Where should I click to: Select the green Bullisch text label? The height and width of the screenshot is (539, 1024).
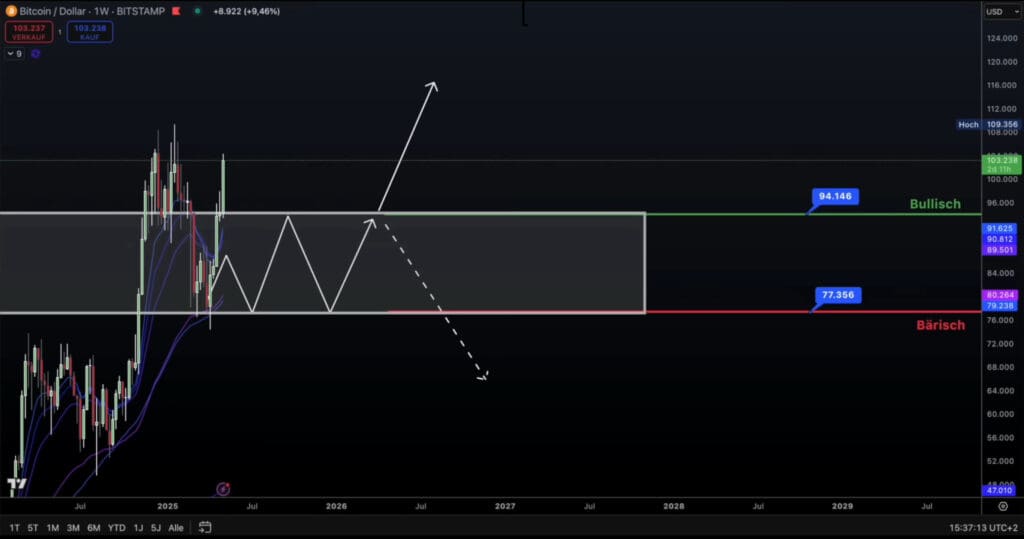tap(937, 204)
